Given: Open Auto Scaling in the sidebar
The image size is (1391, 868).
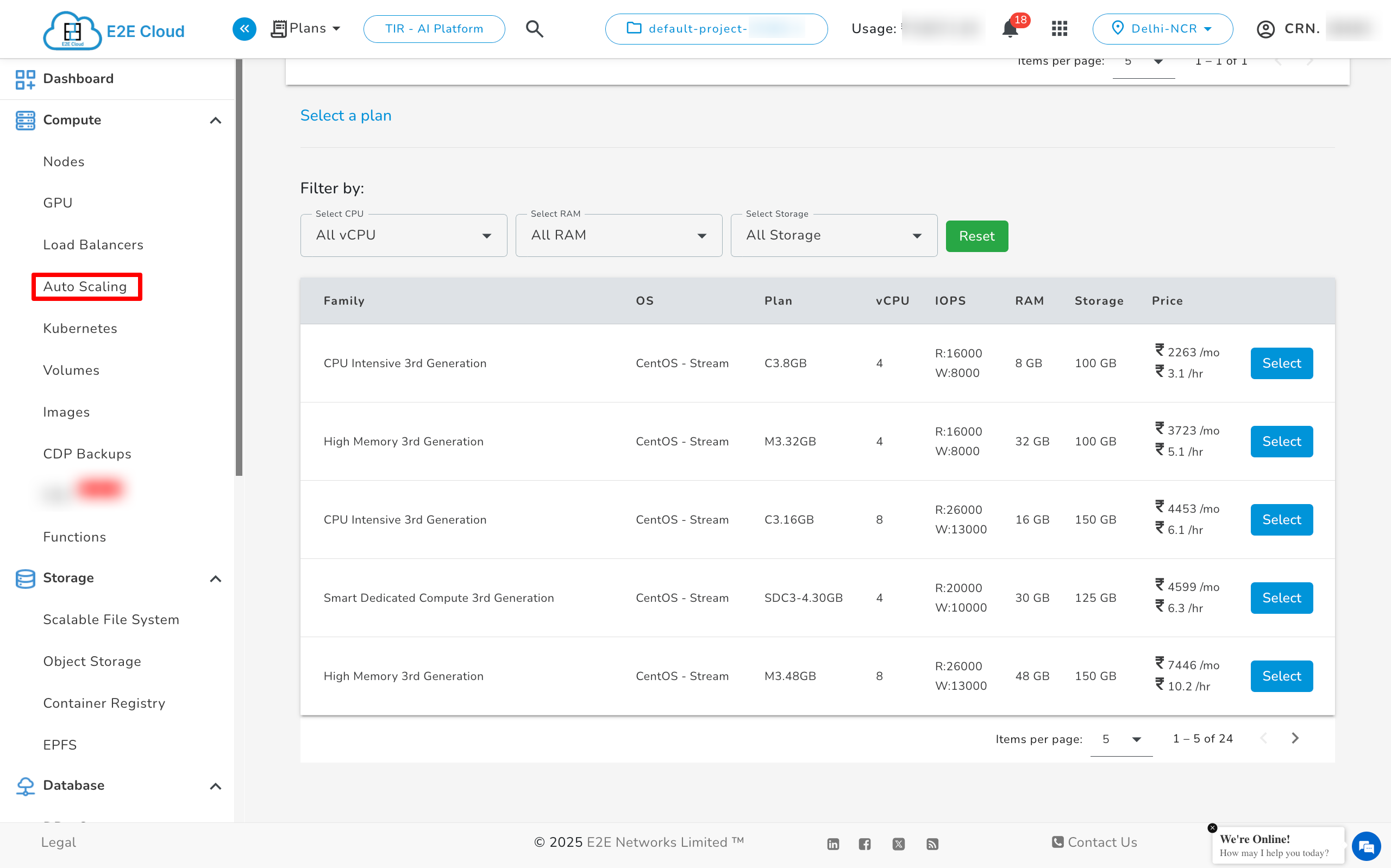Looking at the screenshot, I should [x=85, y=287].
